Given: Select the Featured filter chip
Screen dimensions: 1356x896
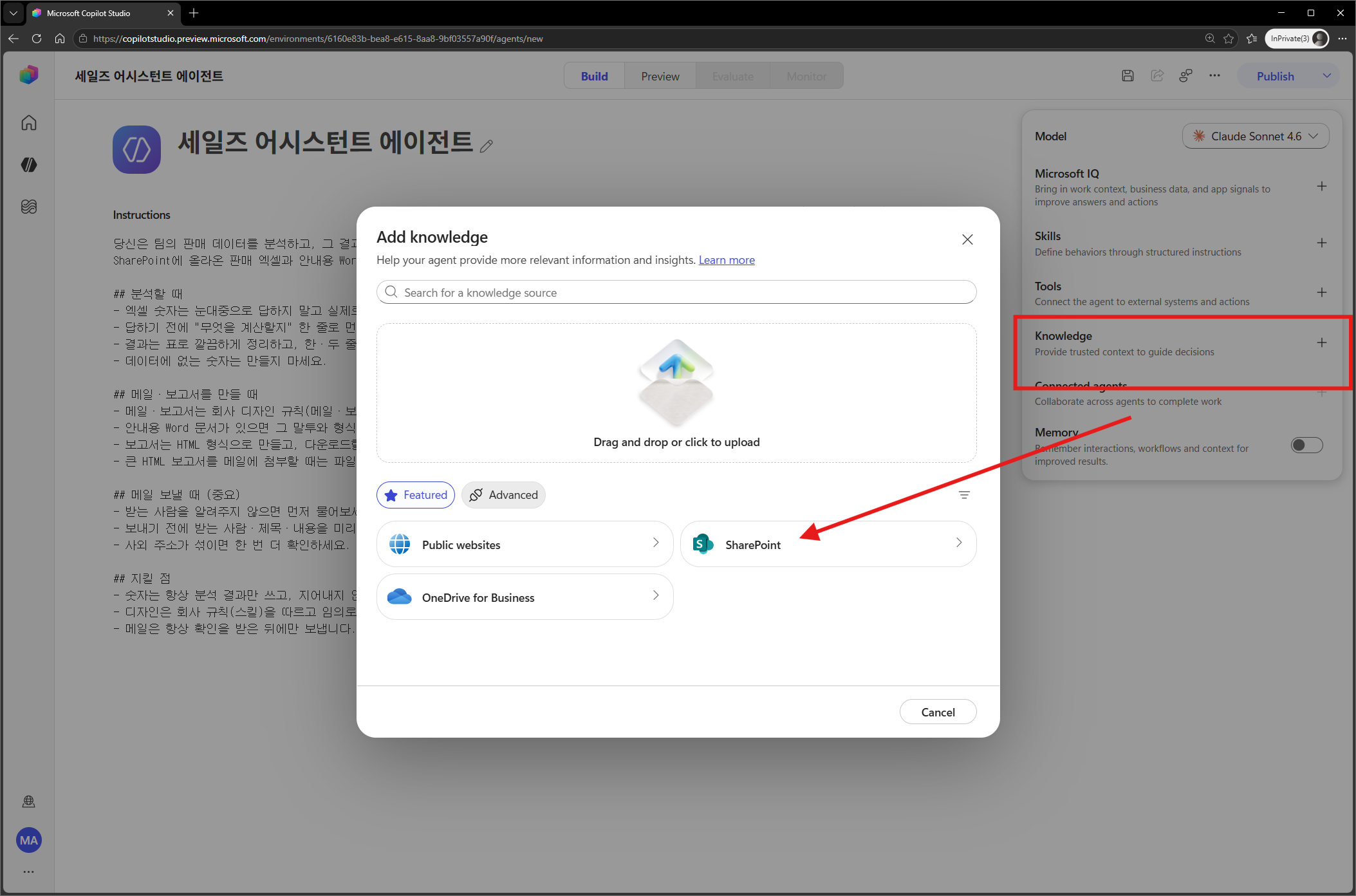Looking at the screenshot, I should pos(416,495).
